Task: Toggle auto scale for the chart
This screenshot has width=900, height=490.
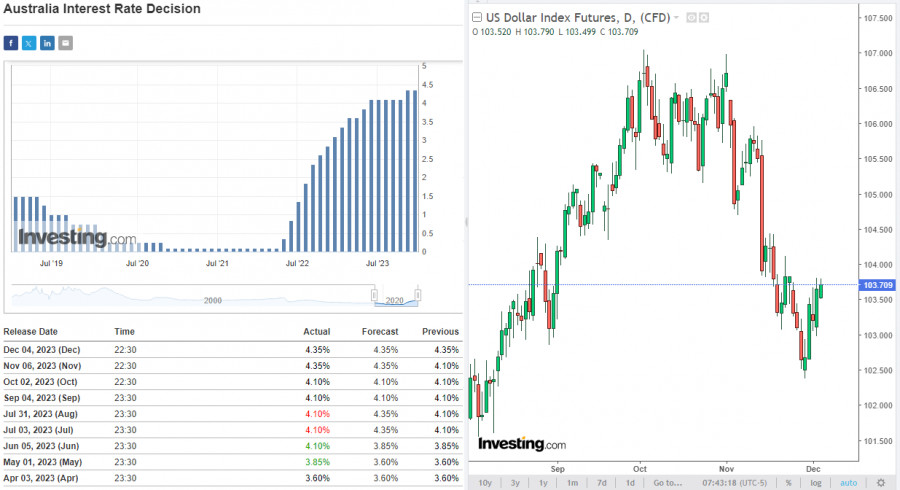Action: coord(848,483)
